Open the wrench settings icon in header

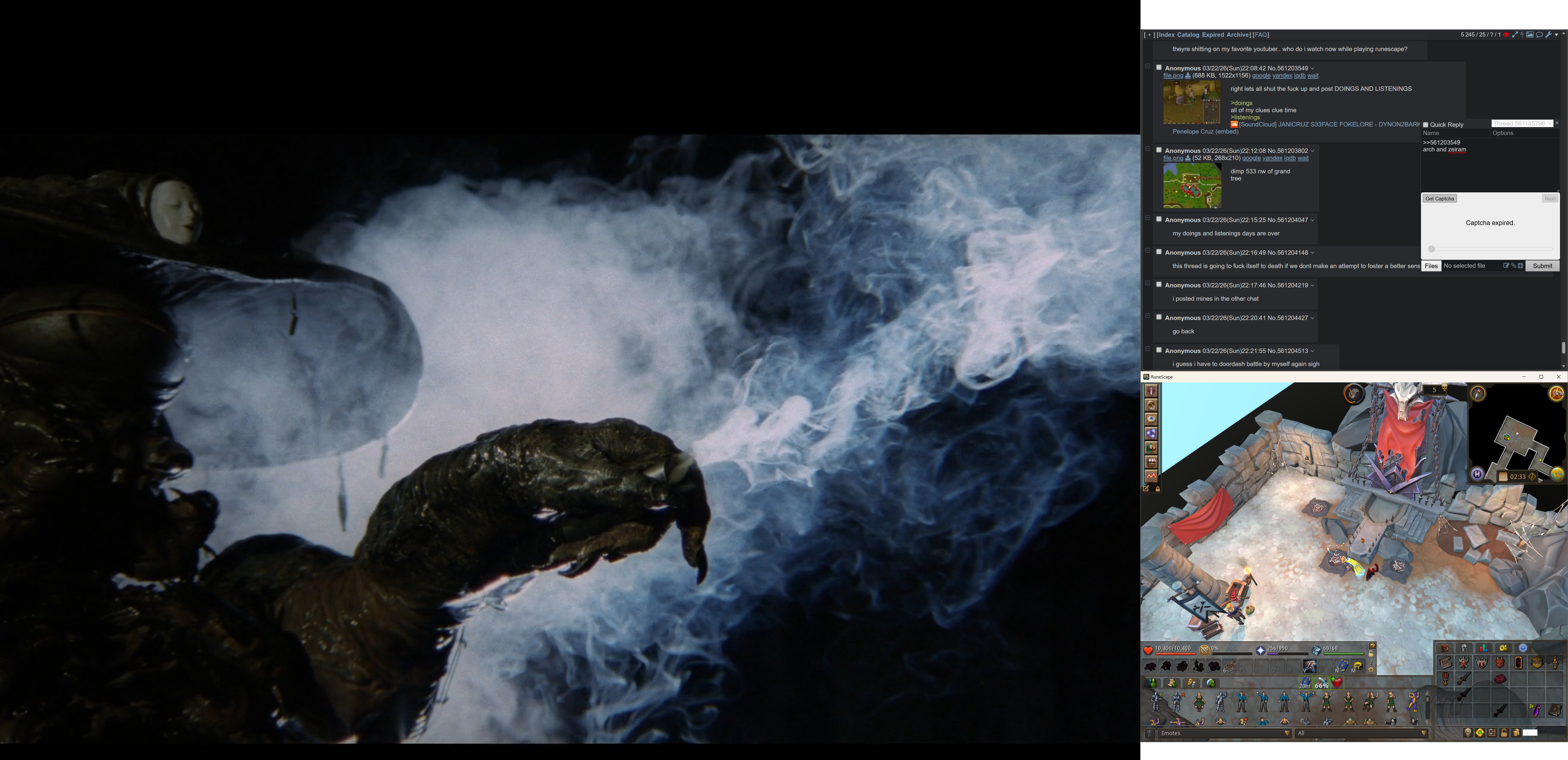[x=1548, y=35]
